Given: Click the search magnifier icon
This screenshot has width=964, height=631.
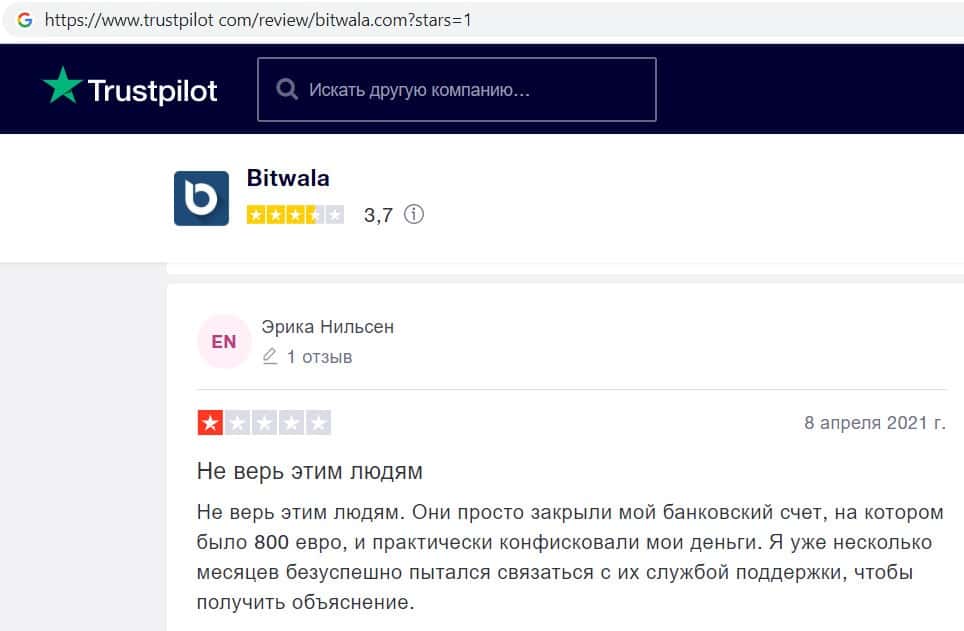Looking at the screenshot, I should (x=287, y=89).
